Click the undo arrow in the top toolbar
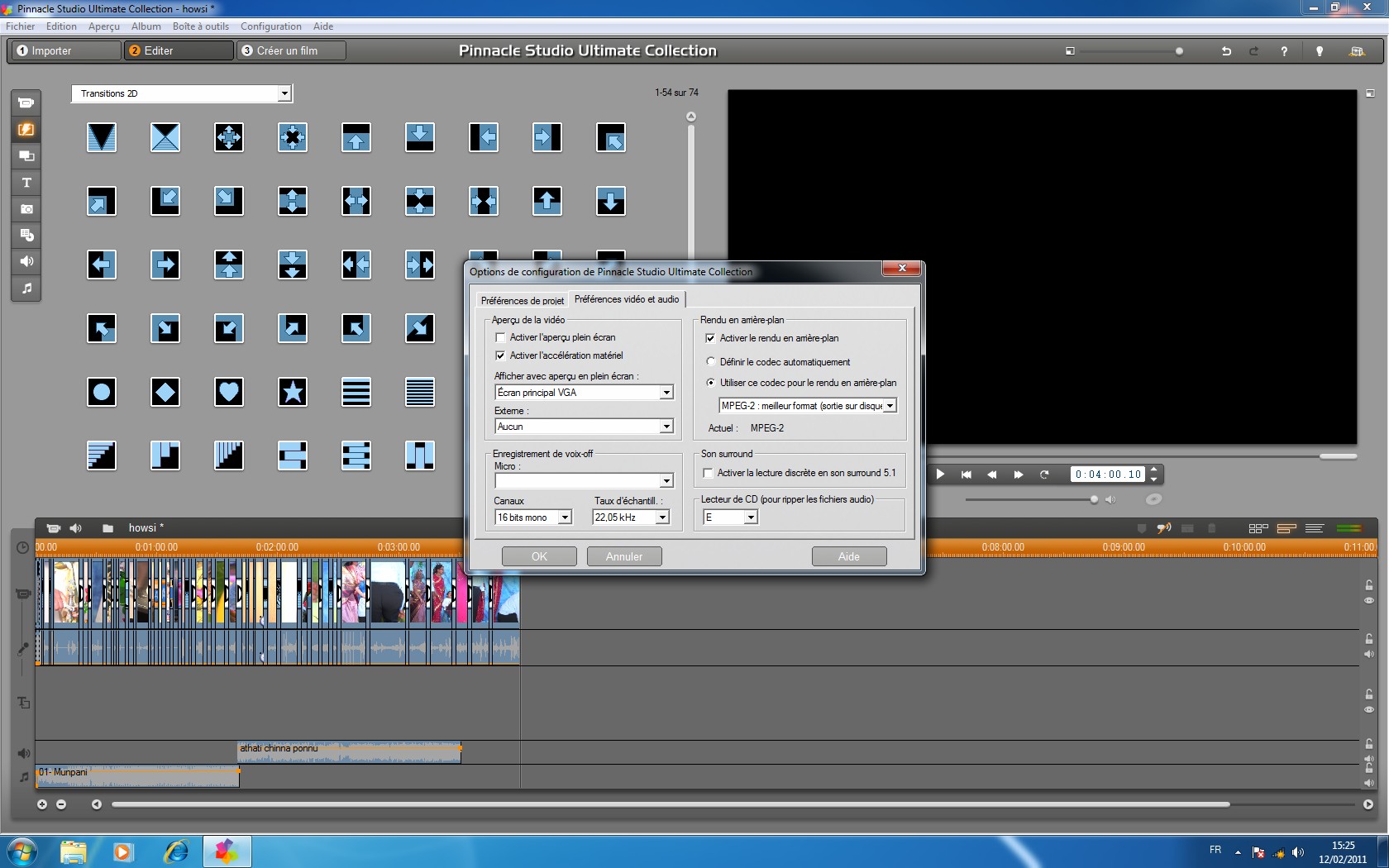This screenshot has height=868, width=1389. click(1226, 51)
